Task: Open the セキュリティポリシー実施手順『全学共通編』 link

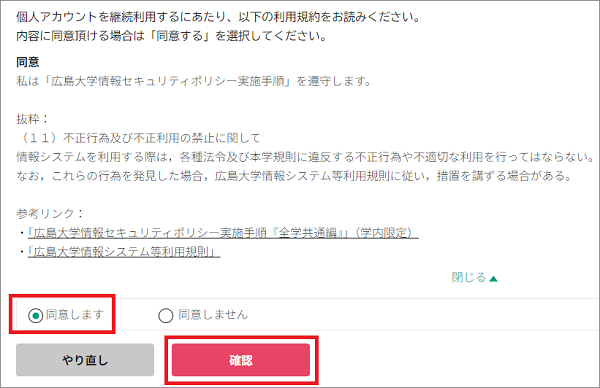Action: (223, 233)
